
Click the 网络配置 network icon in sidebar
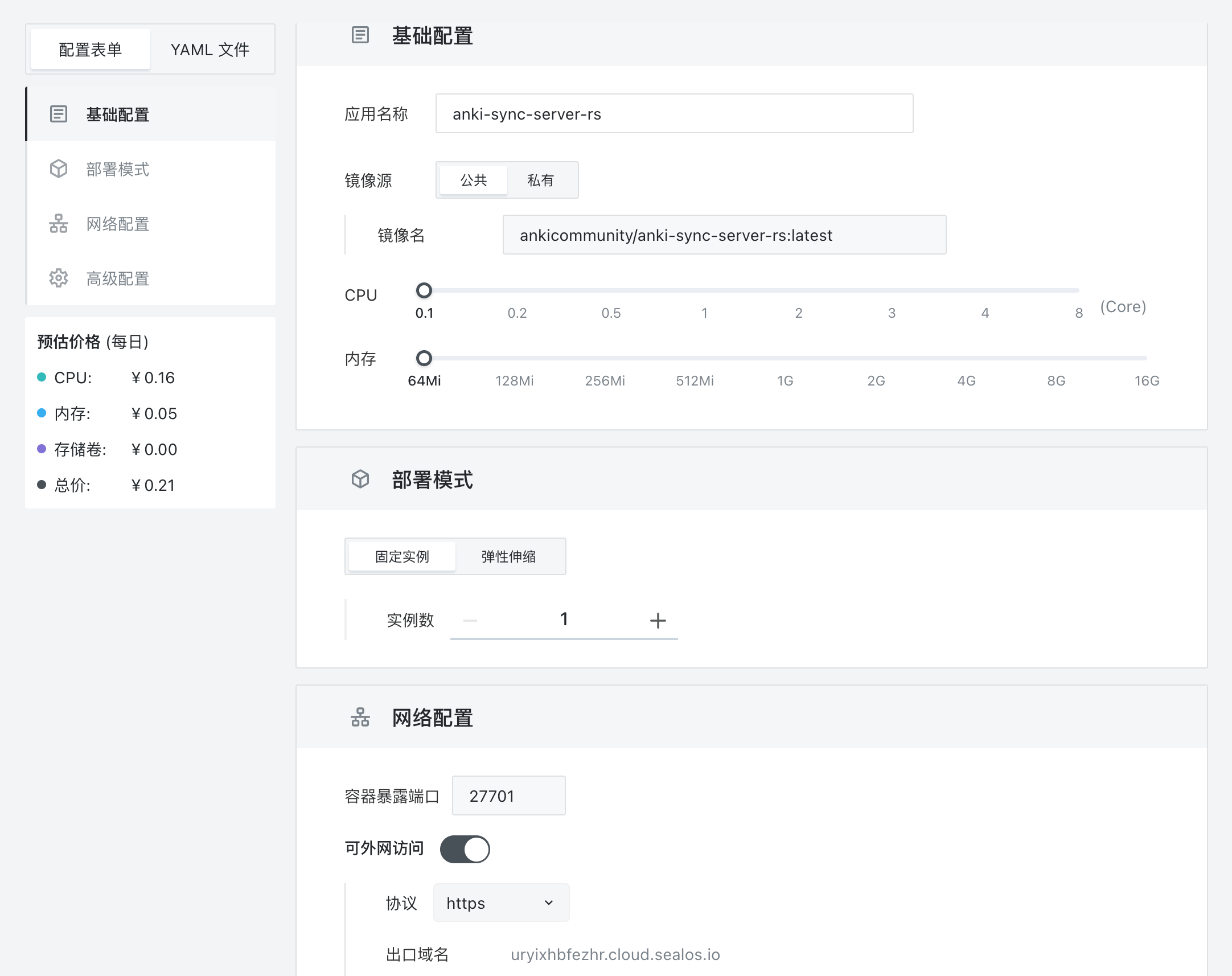pos(58,223)
